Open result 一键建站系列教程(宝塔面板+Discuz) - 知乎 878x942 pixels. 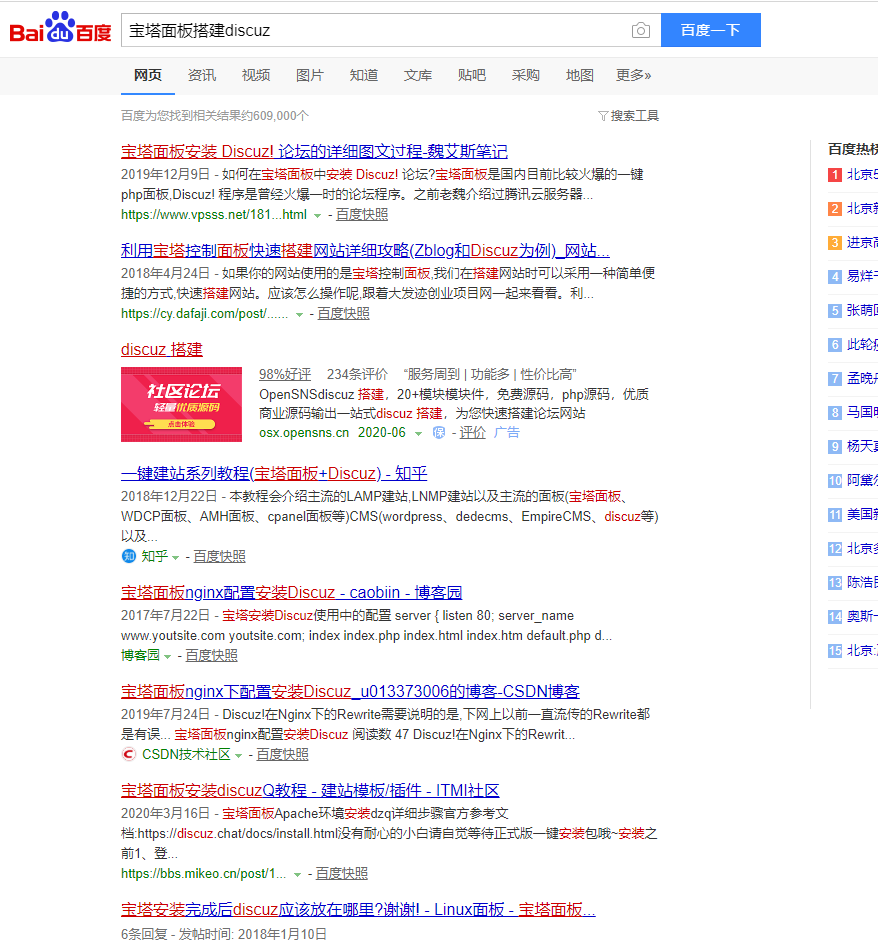[x=274, y=473]
